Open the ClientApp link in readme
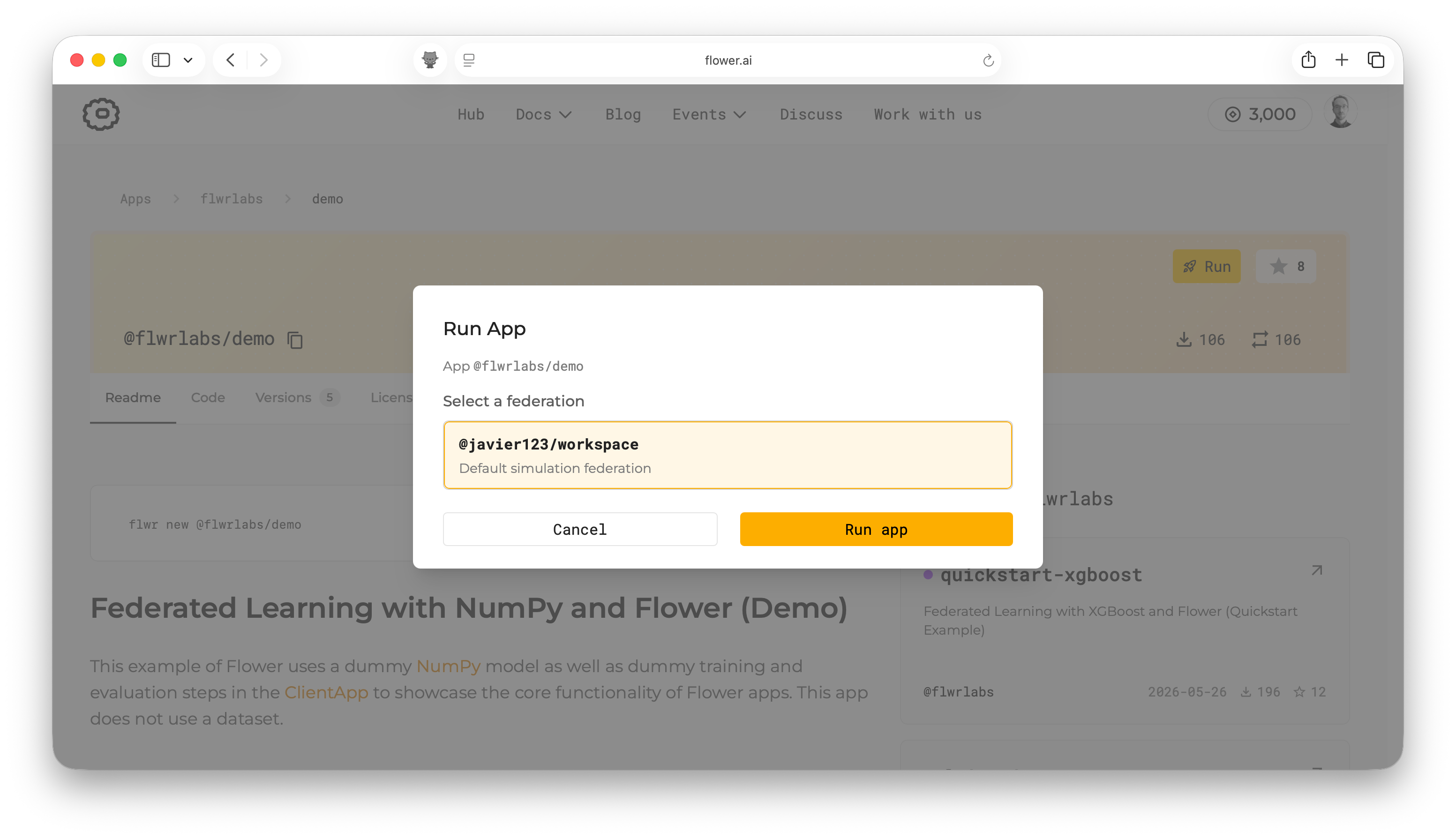 [326, 693]
